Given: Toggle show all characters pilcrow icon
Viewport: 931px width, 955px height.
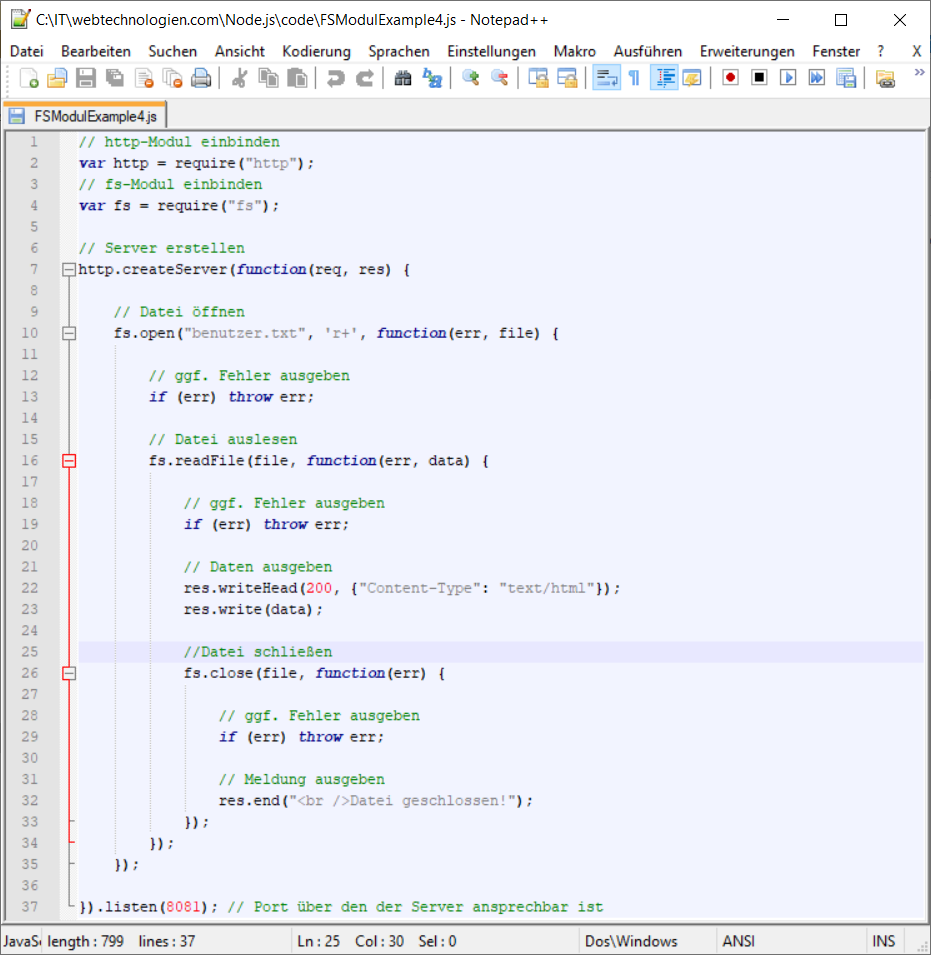Looking at the screenshot, I should pyautogui.click(x=634, y=78).
